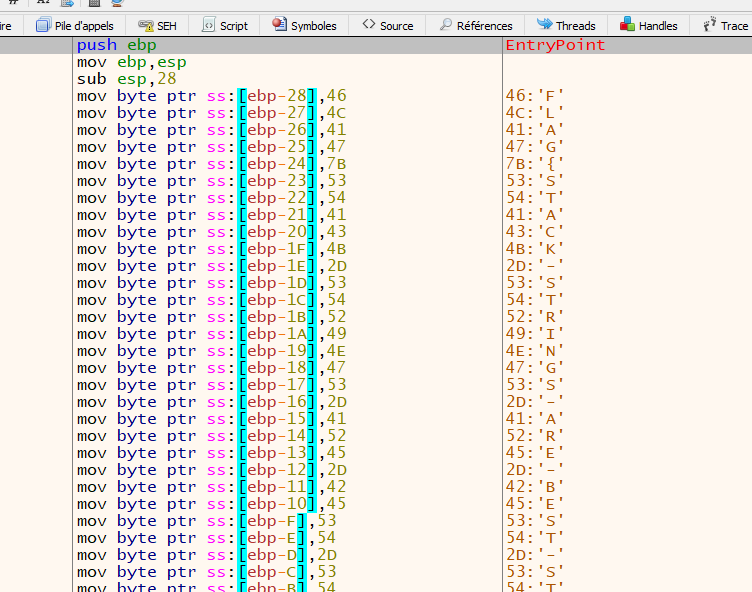Click the comment 7B:'{'
Image resolution: width=752 pixels, height=592 pixels.
(534, 164)
